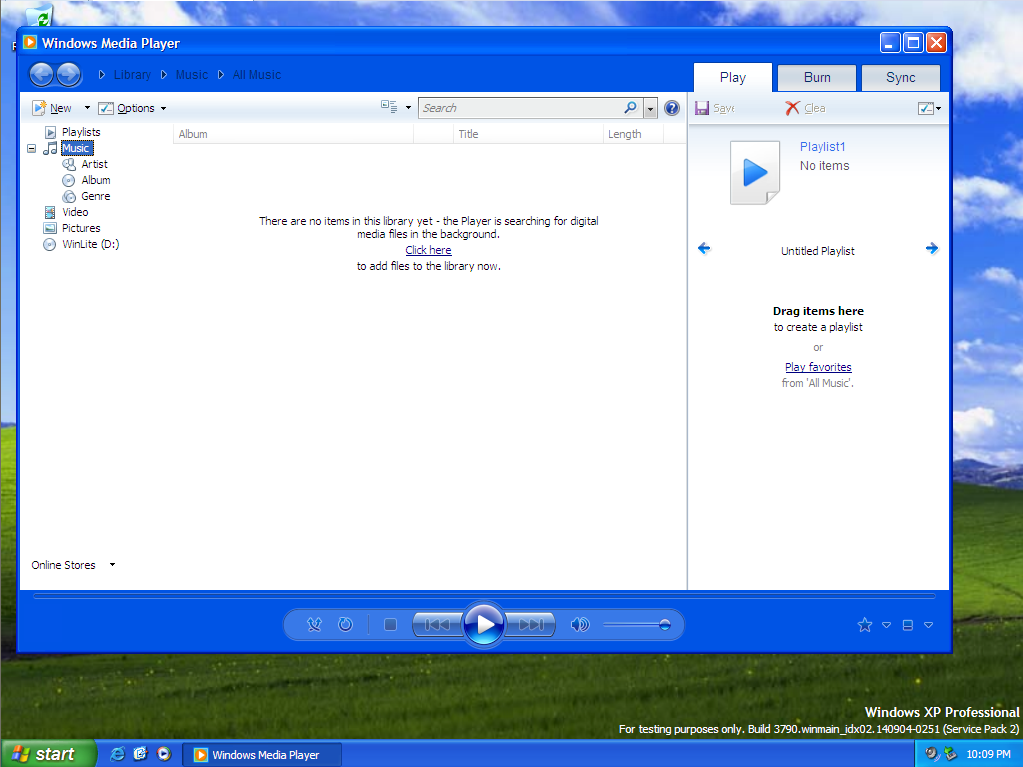Start playback with the big Play button
The image size is (1023, 767).
point(483,624)
